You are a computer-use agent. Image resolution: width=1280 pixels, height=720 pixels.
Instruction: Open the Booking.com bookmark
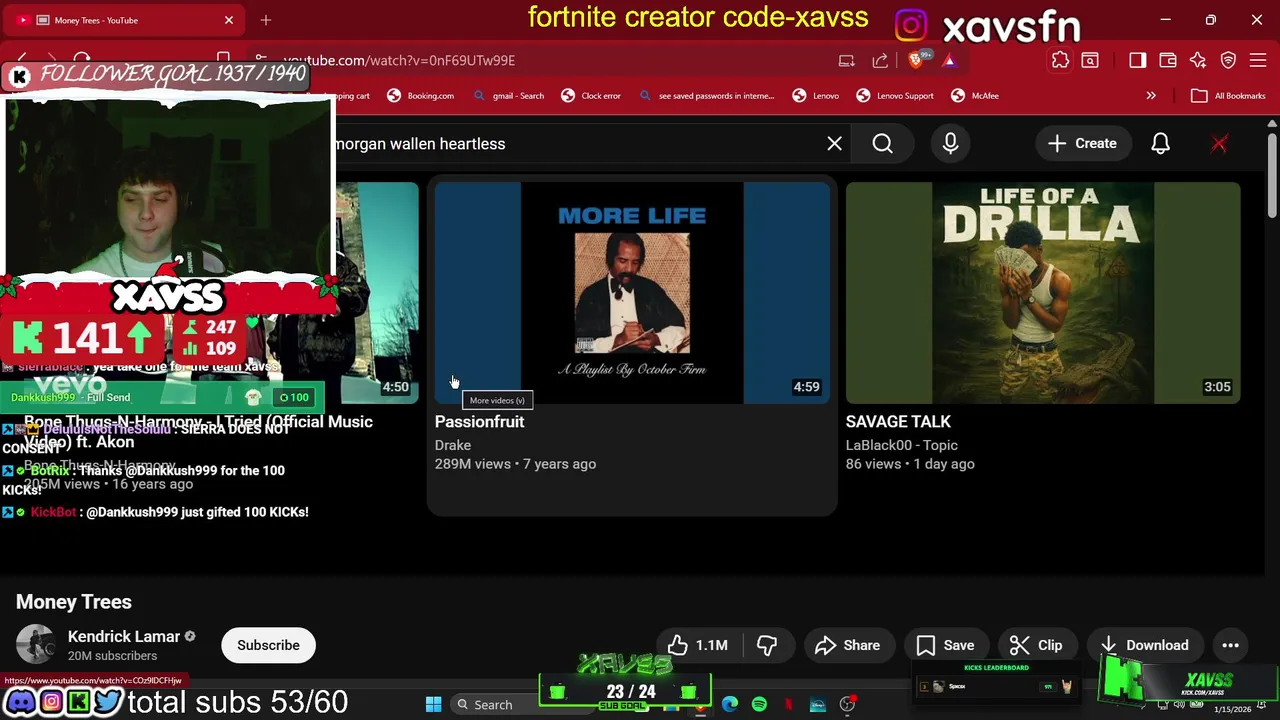tap(420, 96)
